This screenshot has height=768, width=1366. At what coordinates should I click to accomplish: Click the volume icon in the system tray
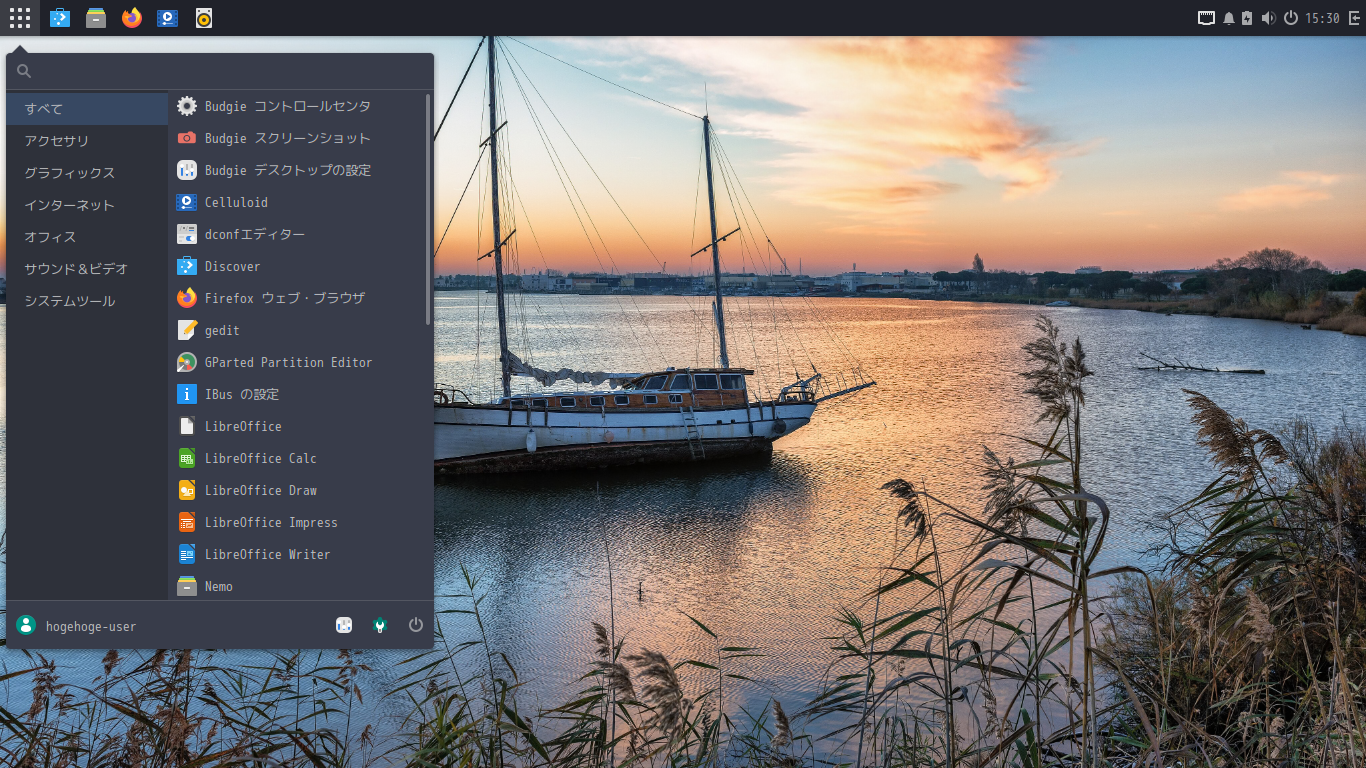point(1268,17)
